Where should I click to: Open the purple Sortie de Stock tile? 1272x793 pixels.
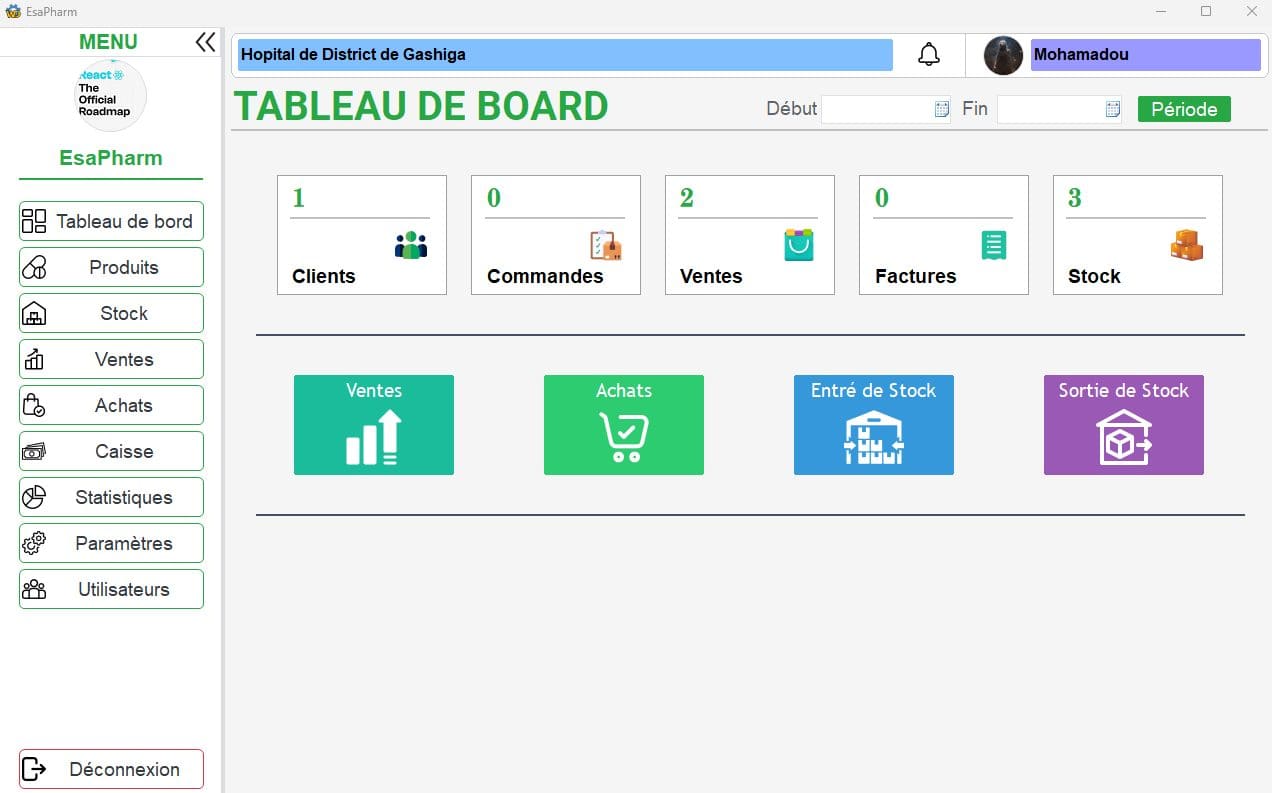click(x=1124, y=425)
